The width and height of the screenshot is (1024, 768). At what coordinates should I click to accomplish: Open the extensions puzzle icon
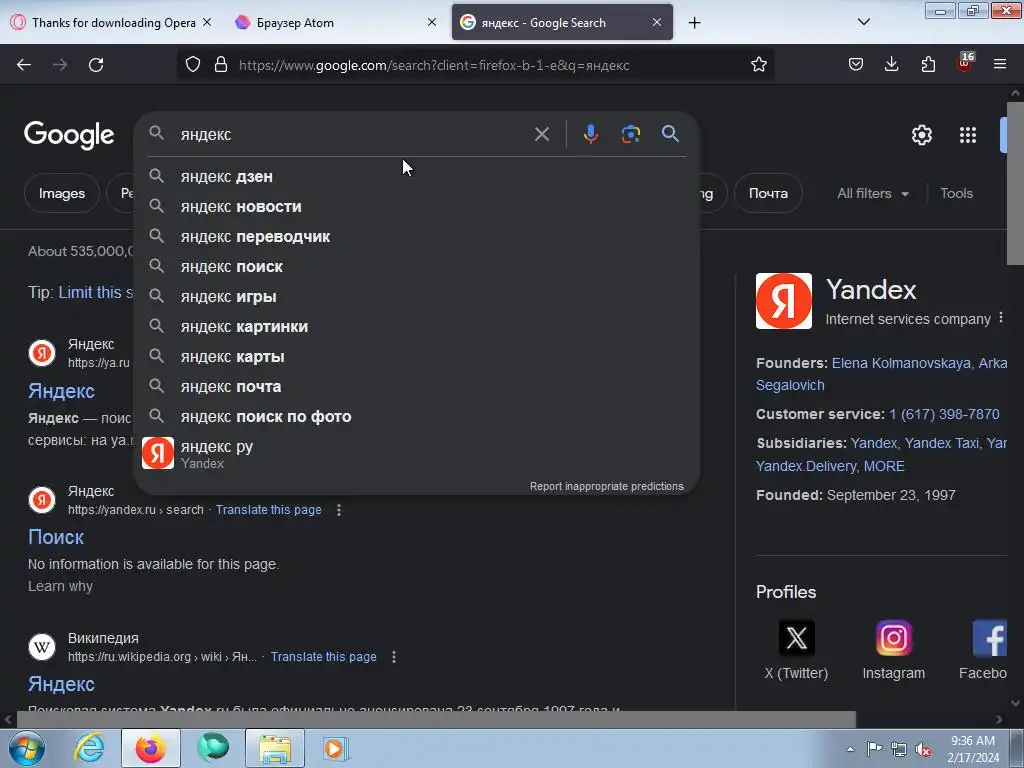[x=928, y=65]
